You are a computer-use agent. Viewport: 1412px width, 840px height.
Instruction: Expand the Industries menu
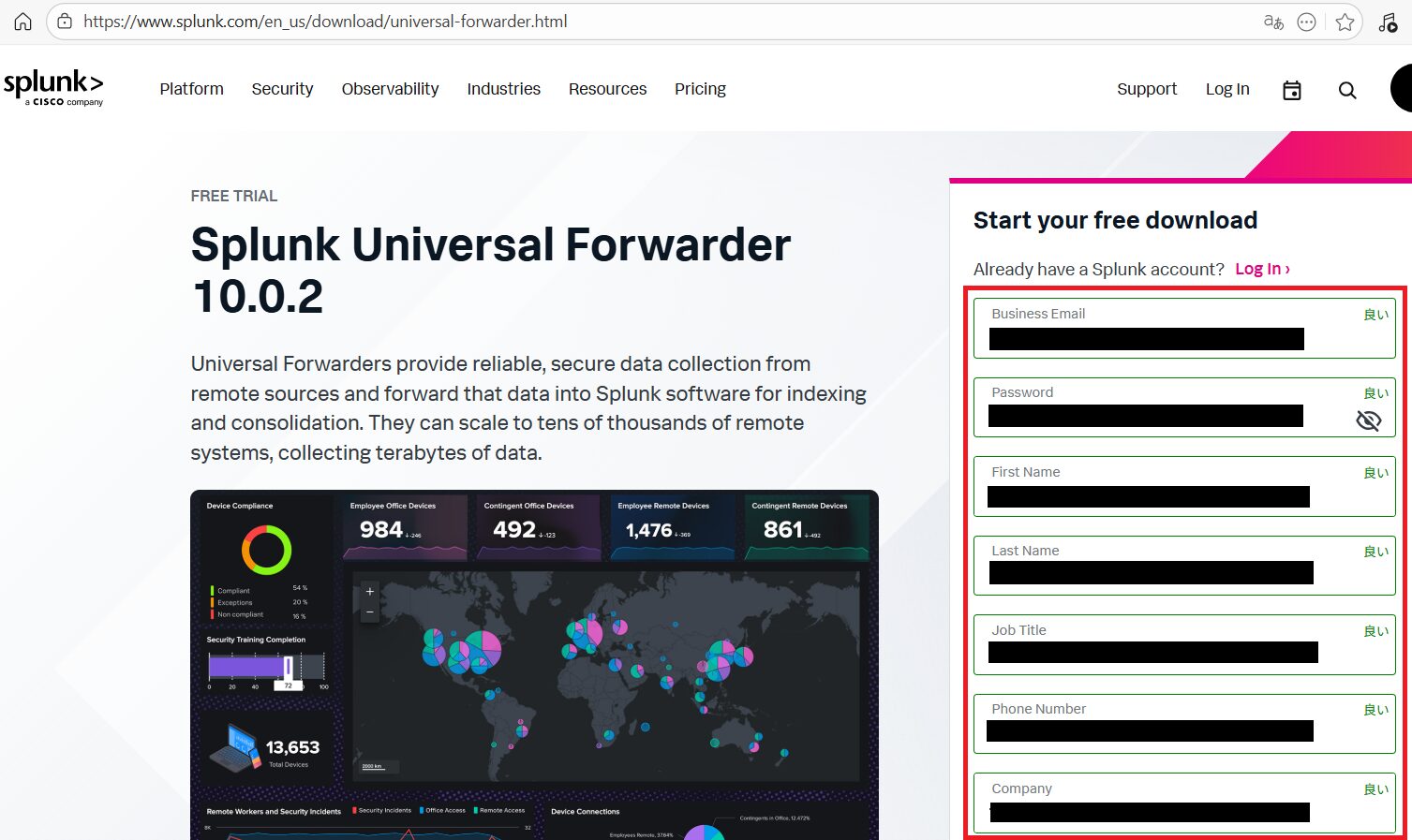pyautogui.click(x=503, y=89)
